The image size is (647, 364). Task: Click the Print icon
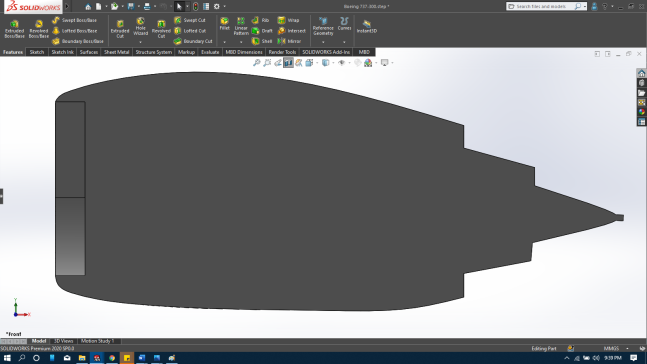[x=147, y=6]
